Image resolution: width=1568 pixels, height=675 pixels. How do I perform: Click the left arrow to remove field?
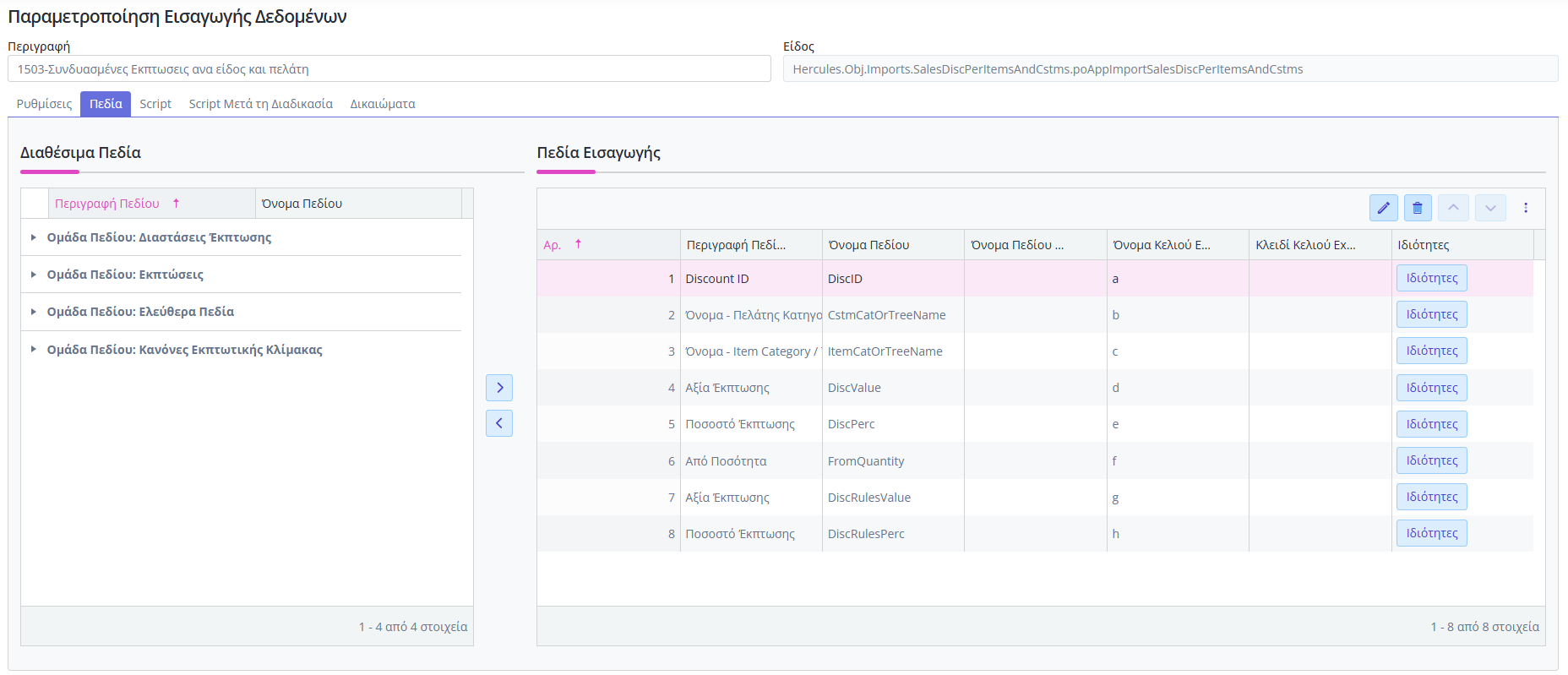tap(499, 423)
